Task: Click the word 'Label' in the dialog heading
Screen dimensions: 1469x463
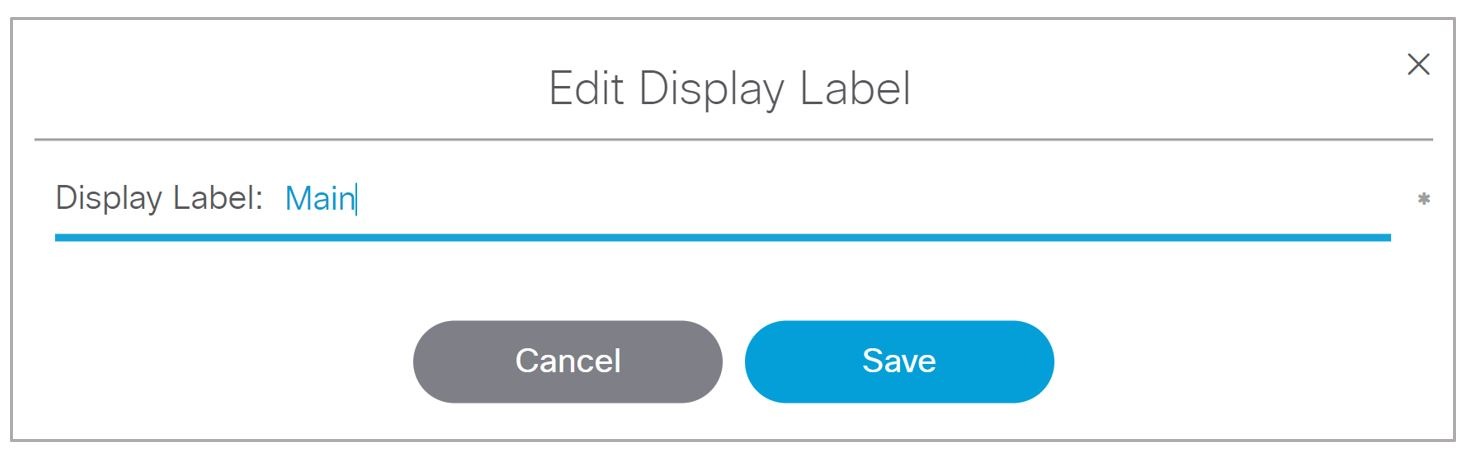Action: point(856,90)
